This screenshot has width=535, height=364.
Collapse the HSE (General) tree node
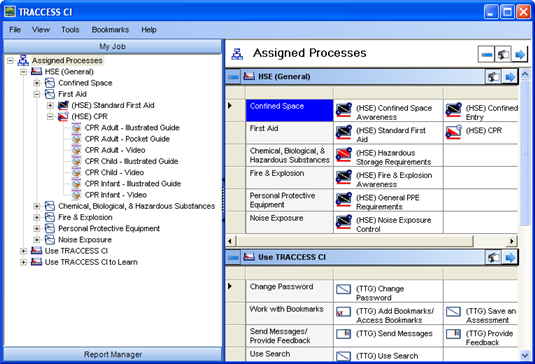(x=24, y=72)
